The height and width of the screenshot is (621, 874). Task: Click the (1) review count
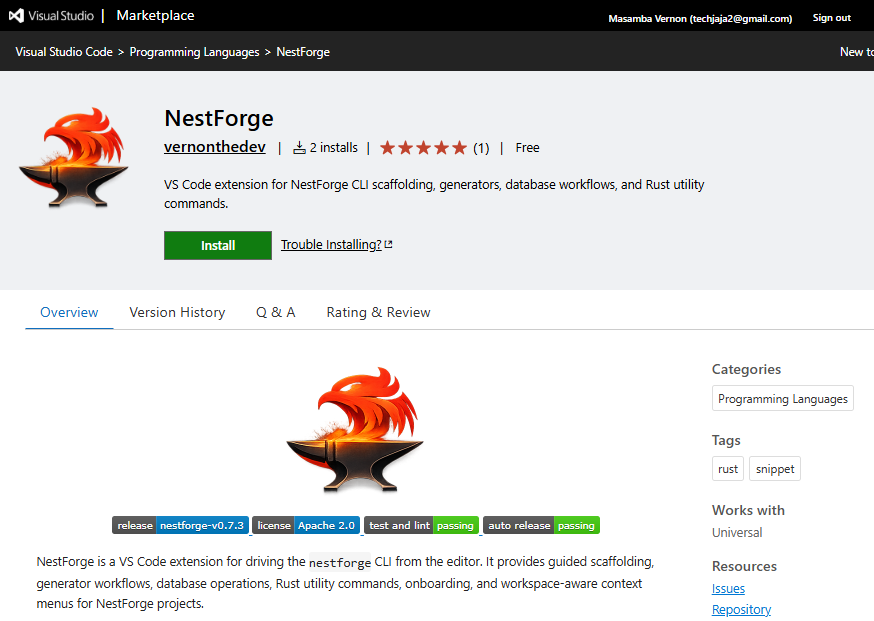(481, 148)
